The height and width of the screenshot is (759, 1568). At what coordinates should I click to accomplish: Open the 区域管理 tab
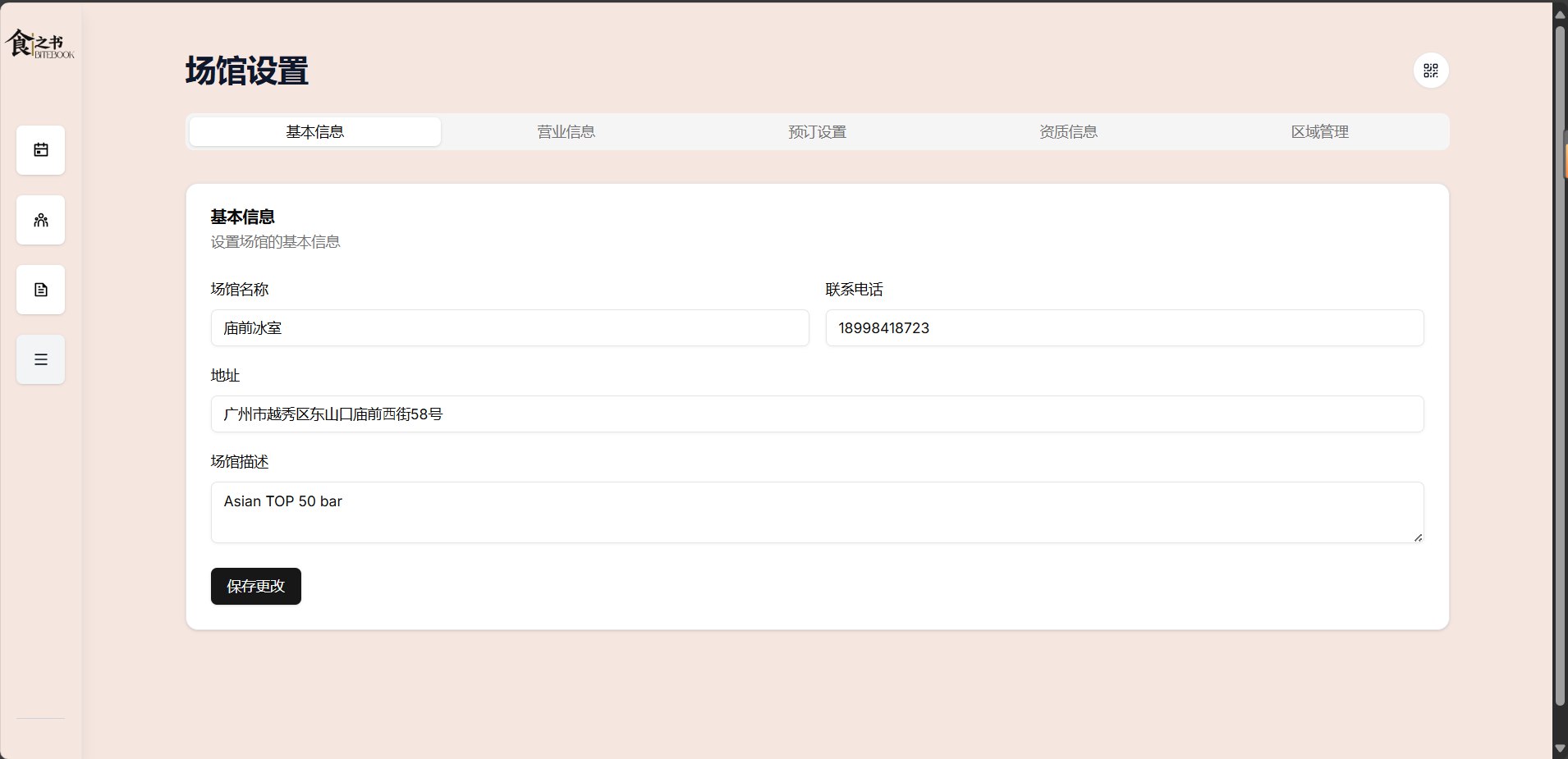[1319, 131]
